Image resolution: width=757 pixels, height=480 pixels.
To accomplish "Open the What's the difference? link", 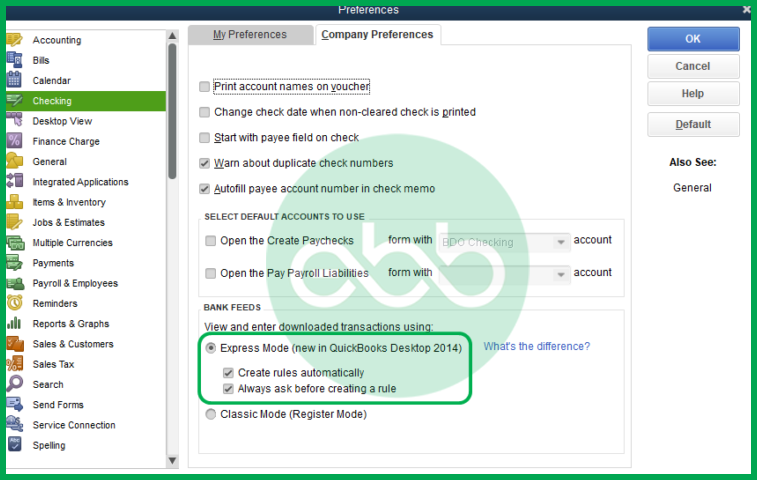I will coord(537,346).
